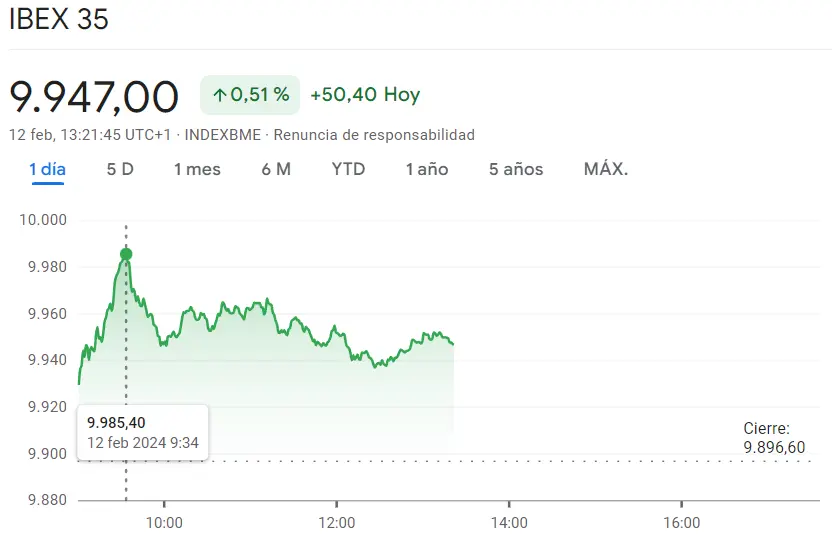
Task: Click the 9.985,40 price tooltip
Action: 142,432
